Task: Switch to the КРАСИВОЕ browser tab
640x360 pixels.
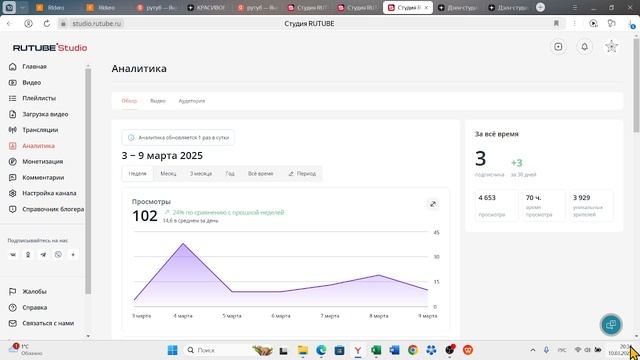Action: (x=206, y=7)
